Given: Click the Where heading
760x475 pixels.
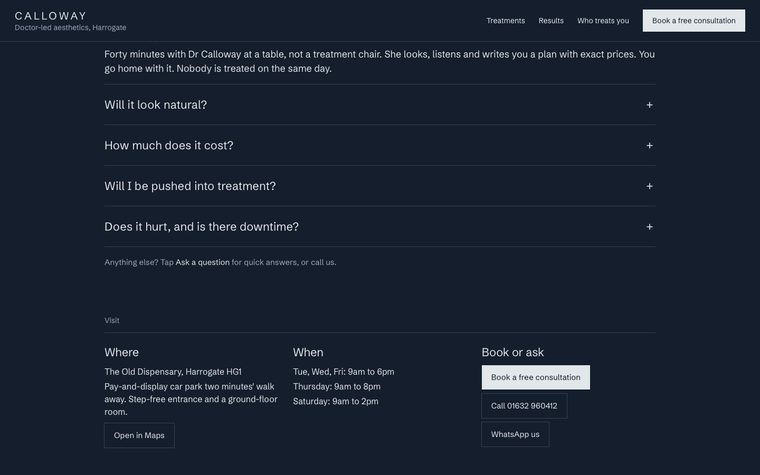Looking at the screenshot, I should tap(121, 352).
